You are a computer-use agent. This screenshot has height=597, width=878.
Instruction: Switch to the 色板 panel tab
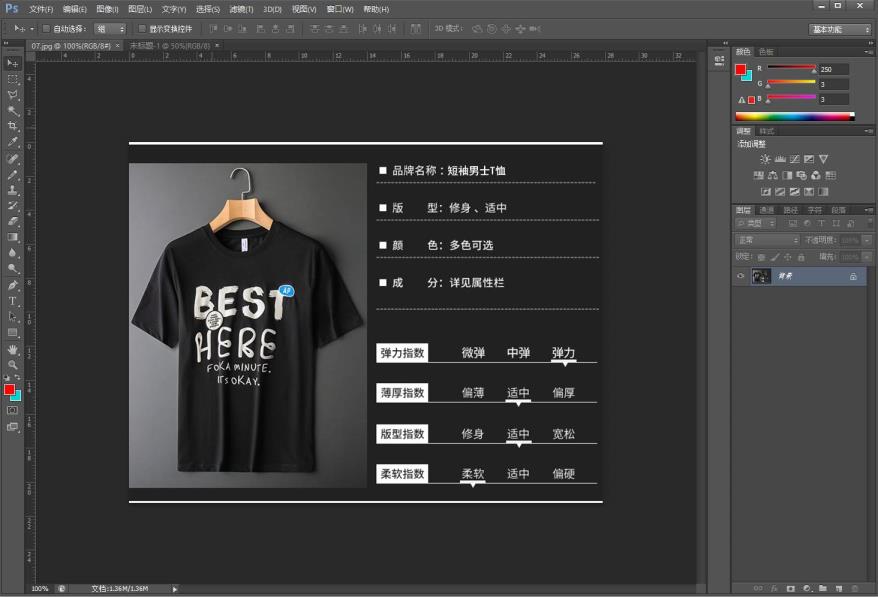click(x=766, y=52)
